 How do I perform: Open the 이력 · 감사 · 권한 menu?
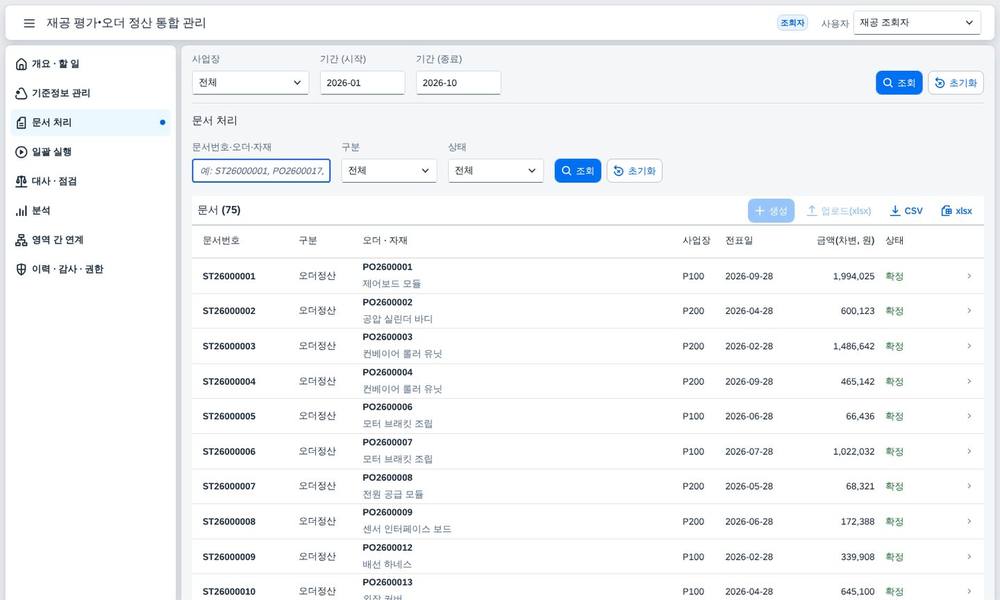(x=91, y=269)
